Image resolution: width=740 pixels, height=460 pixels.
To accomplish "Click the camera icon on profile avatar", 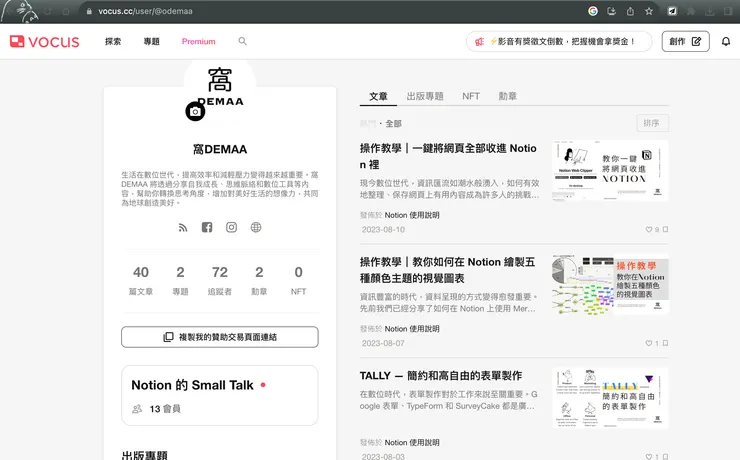I will [195, 111].
